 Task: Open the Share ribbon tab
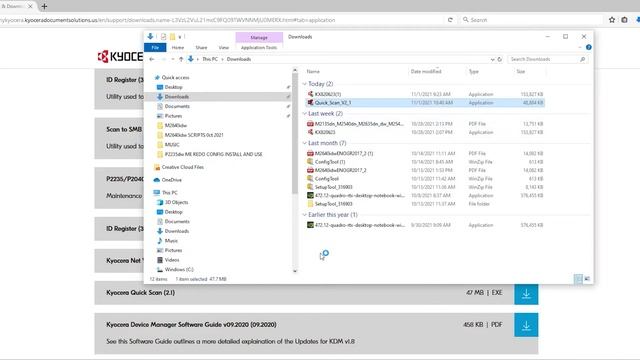click(201, 47)
